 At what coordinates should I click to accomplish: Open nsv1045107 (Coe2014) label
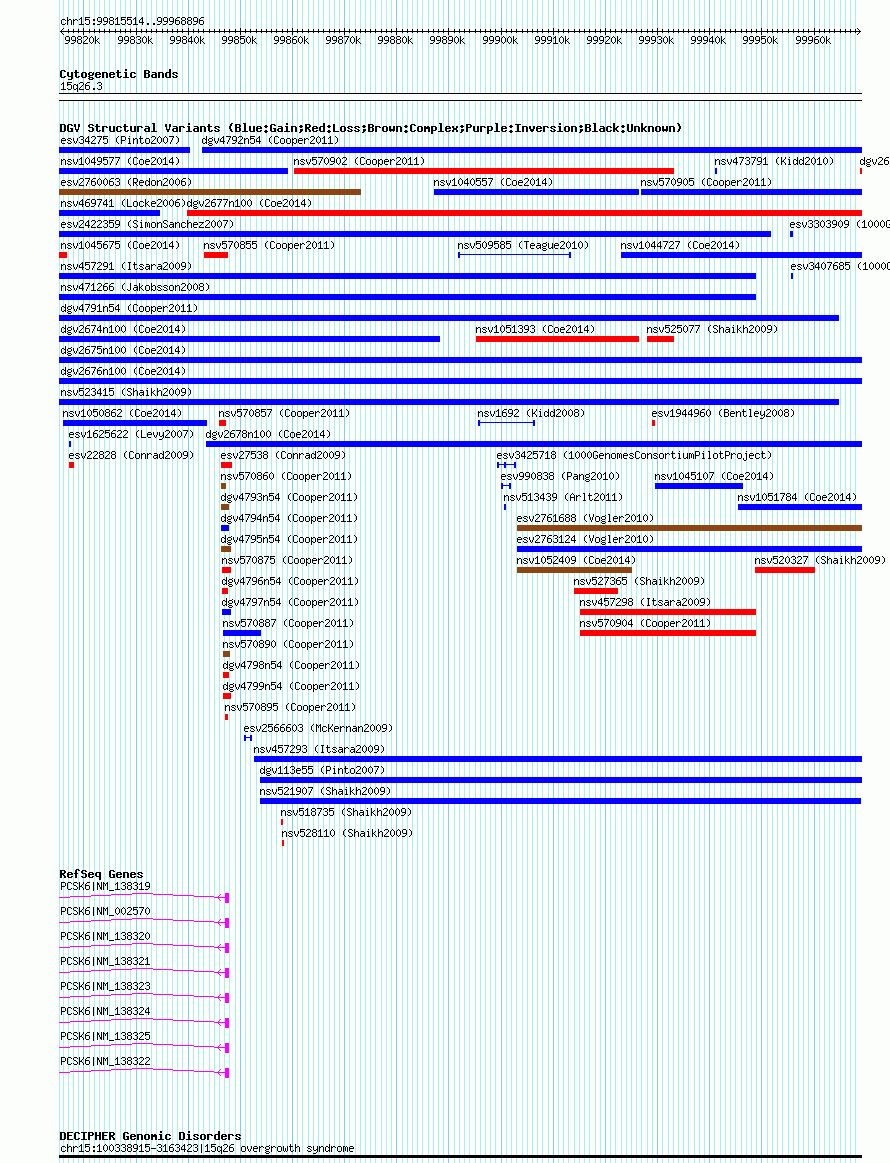(x=714, y=476)
